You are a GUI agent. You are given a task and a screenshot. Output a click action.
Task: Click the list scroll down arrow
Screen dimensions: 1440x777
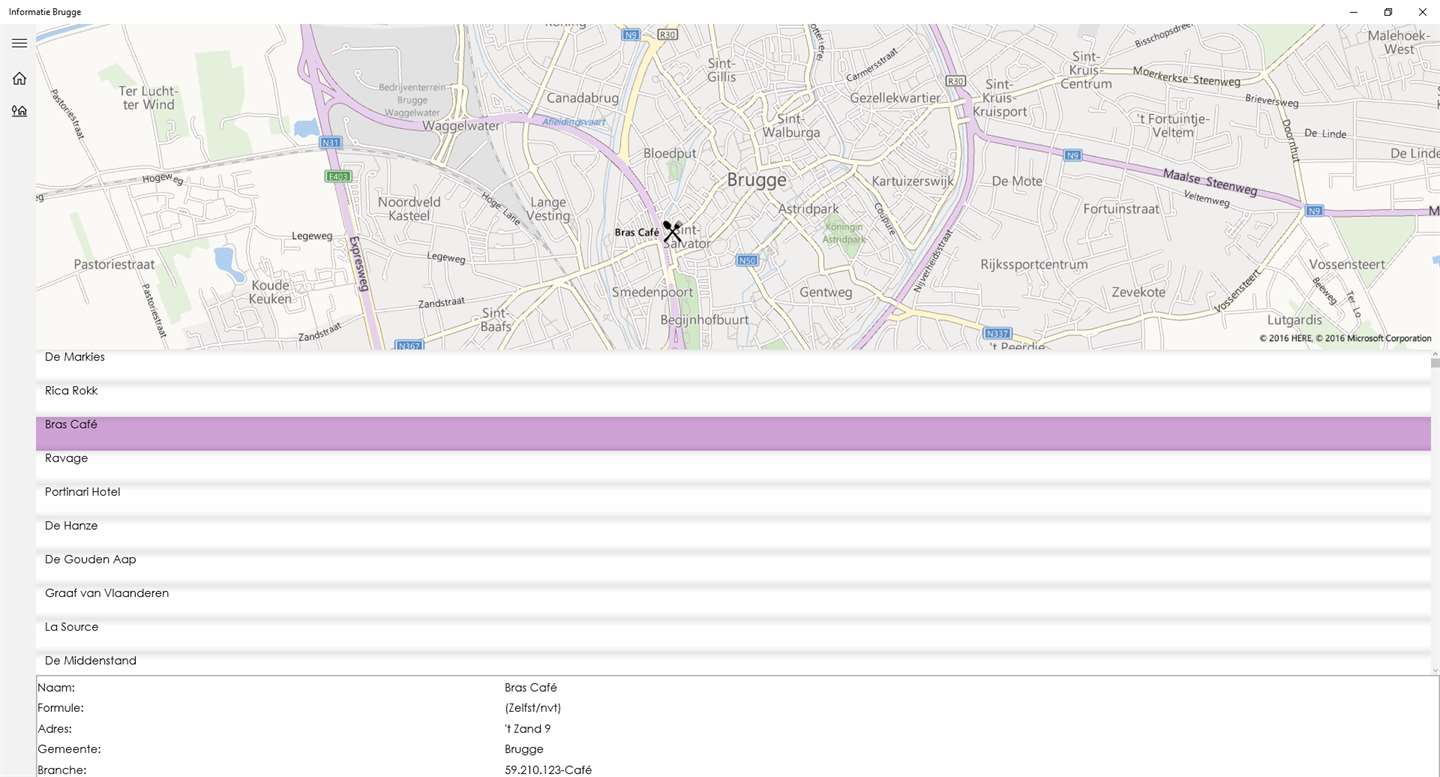pos(1435,670)
